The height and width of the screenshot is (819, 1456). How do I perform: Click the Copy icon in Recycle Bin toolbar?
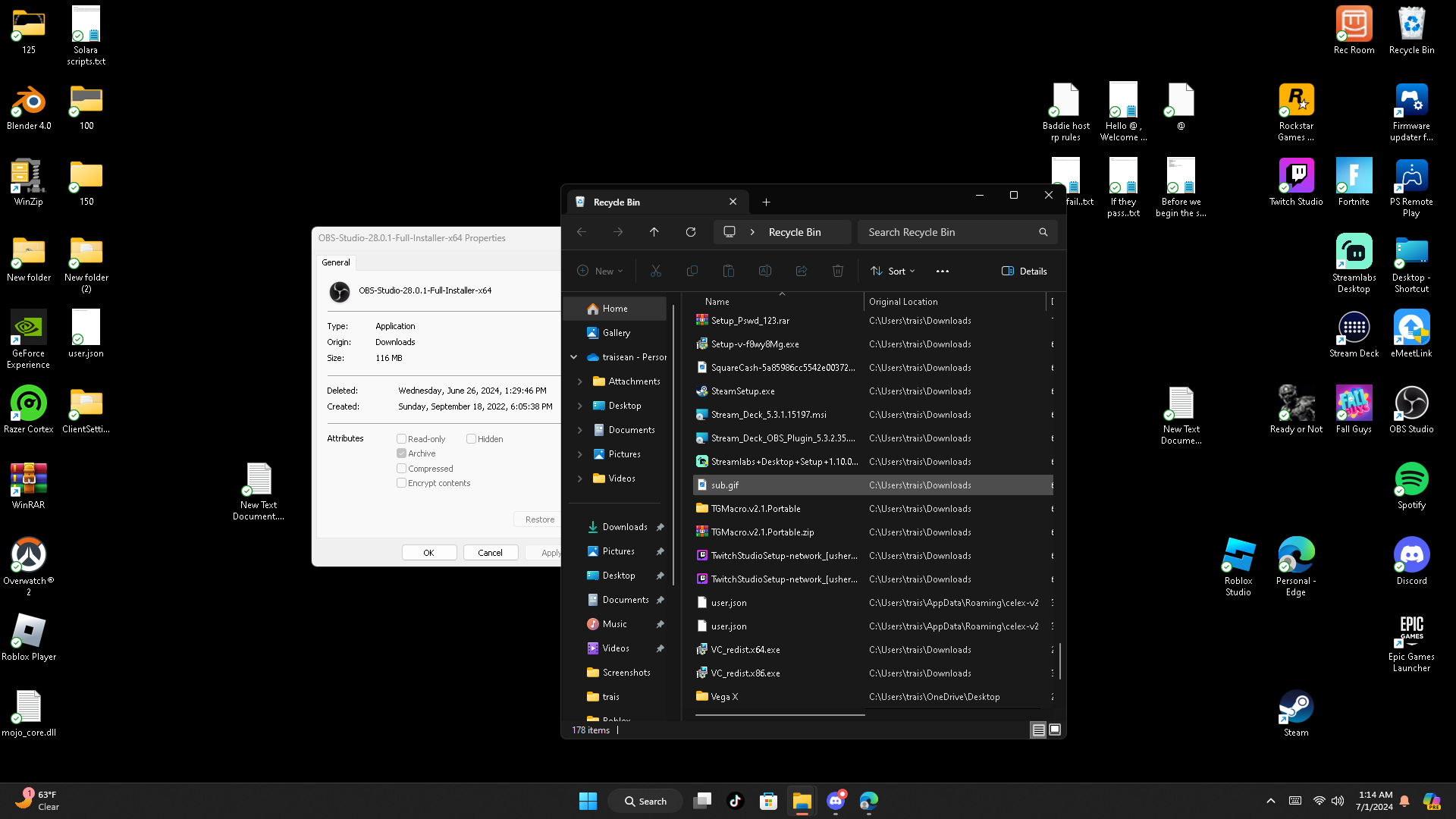tap(692, 271)
